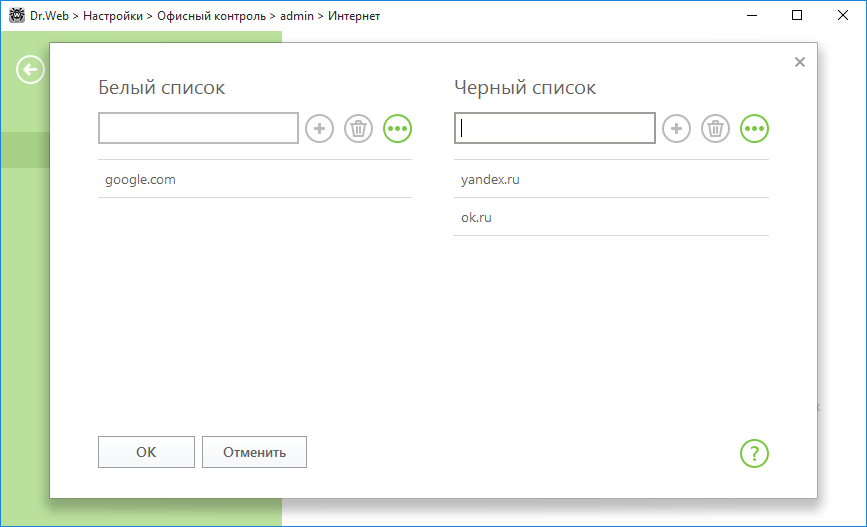The height and width of the screenshot is (527, 867).
Task: Delete the selected black list entry
Action: click(715, 129)
